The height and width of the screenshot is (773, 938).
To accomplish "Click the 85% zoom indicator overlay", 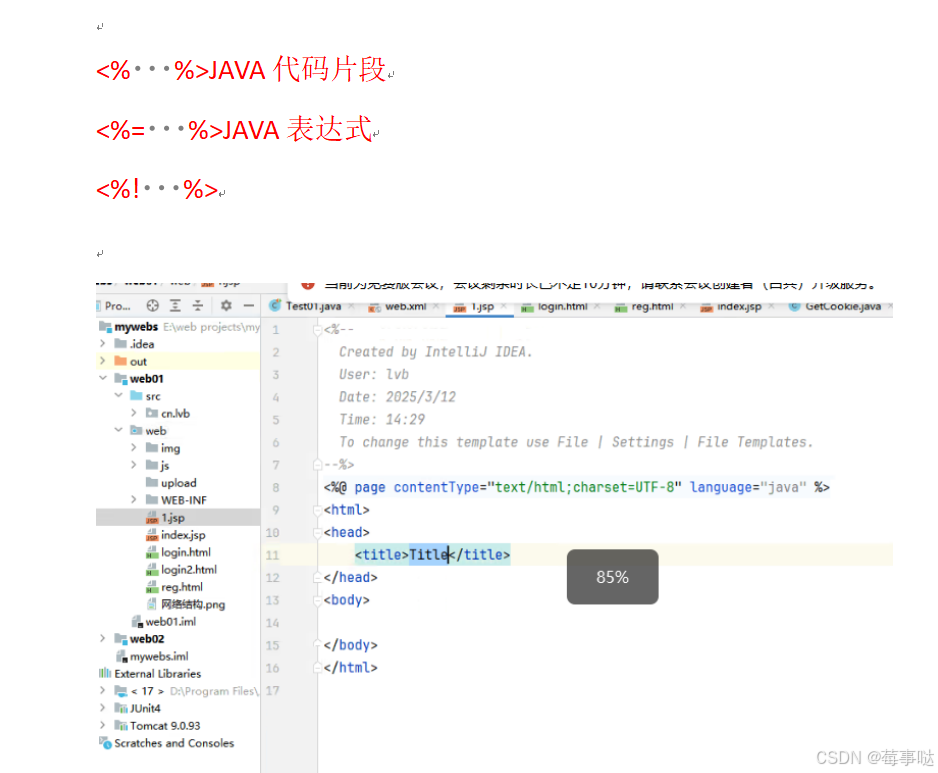I will (x=612, y=577).
